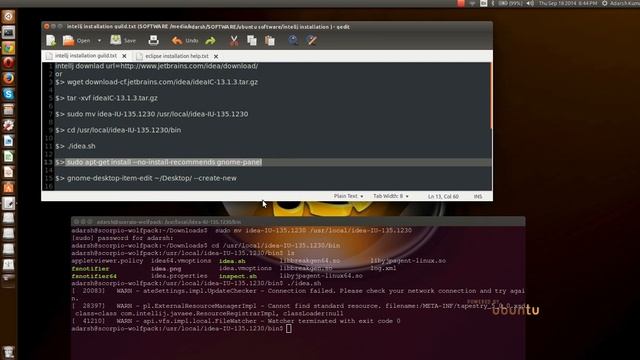Open the date and time menu
This screenshot has height=360, width=640.
click(x=567, y=3)
